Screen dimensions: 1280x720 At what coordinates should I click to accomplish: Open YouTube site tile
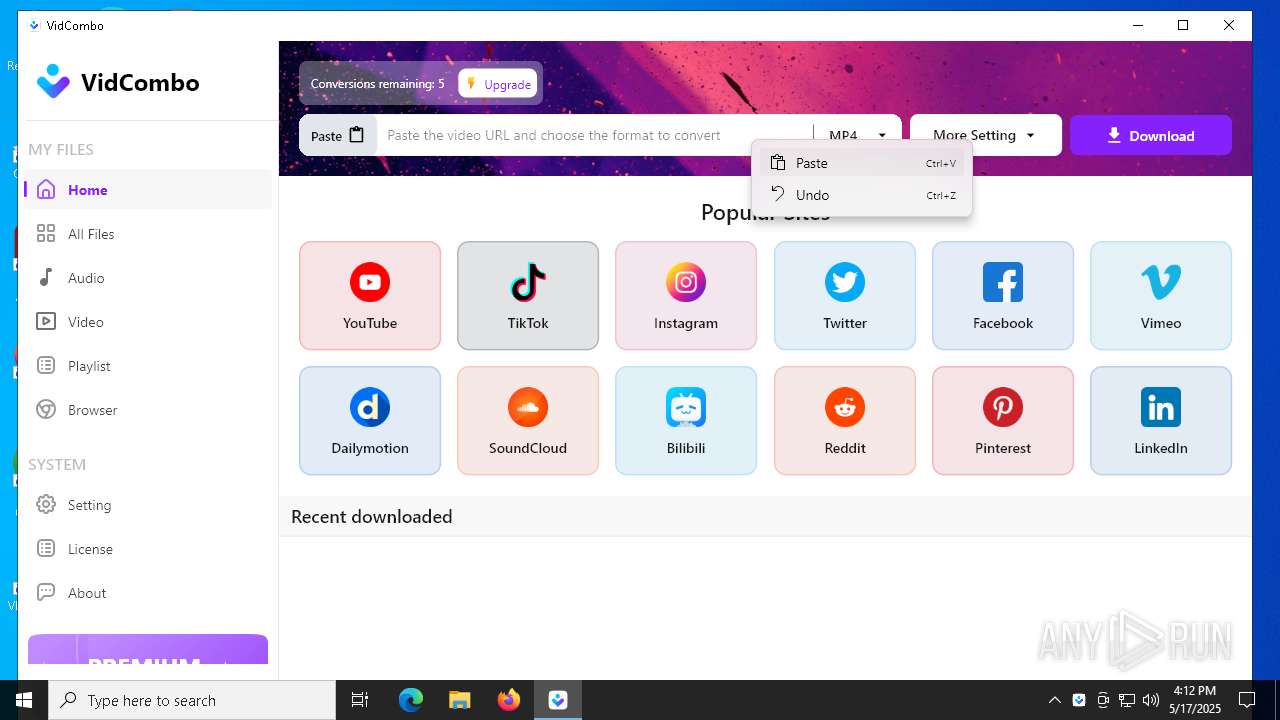(370, 295)
